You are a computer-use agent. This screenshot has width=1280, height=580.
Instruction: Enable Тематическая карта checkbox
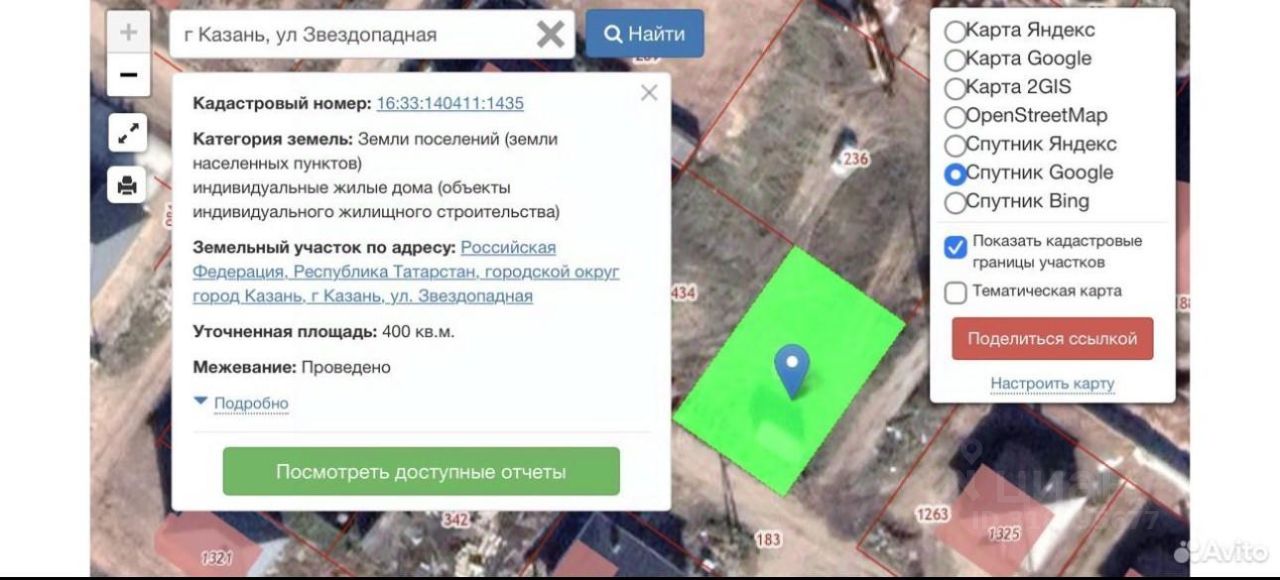(955, 292)
